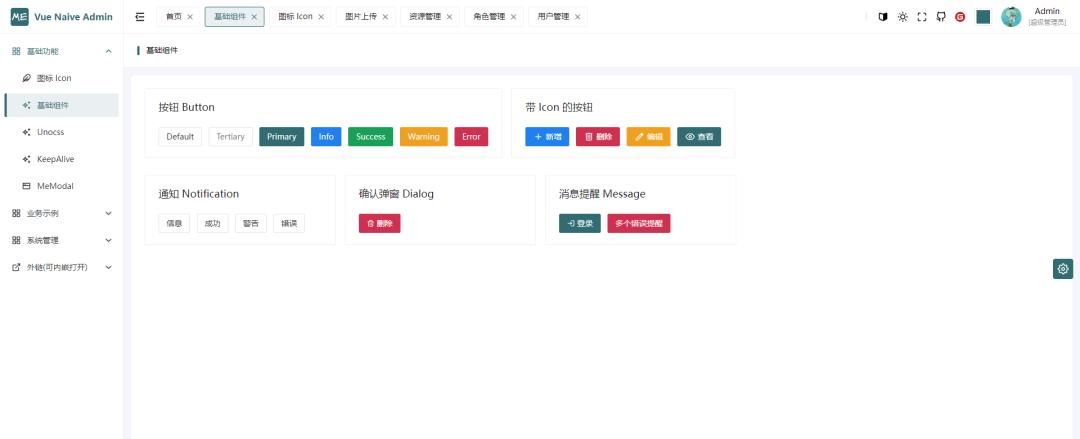Close the 基础组件 tab
The image size is (1080, 439).
coord(254,17)
